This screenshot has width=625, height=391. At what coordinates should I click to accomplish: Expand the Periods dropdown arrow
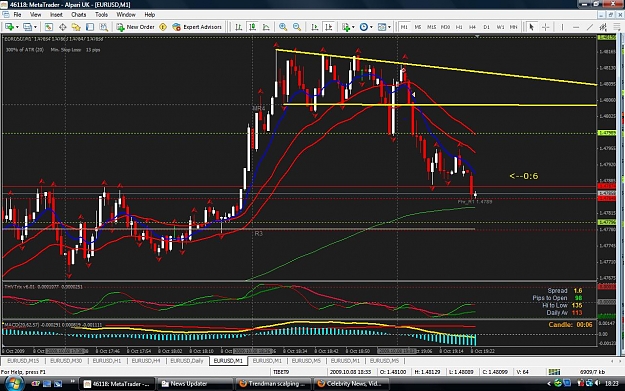[x=371, y=27]
